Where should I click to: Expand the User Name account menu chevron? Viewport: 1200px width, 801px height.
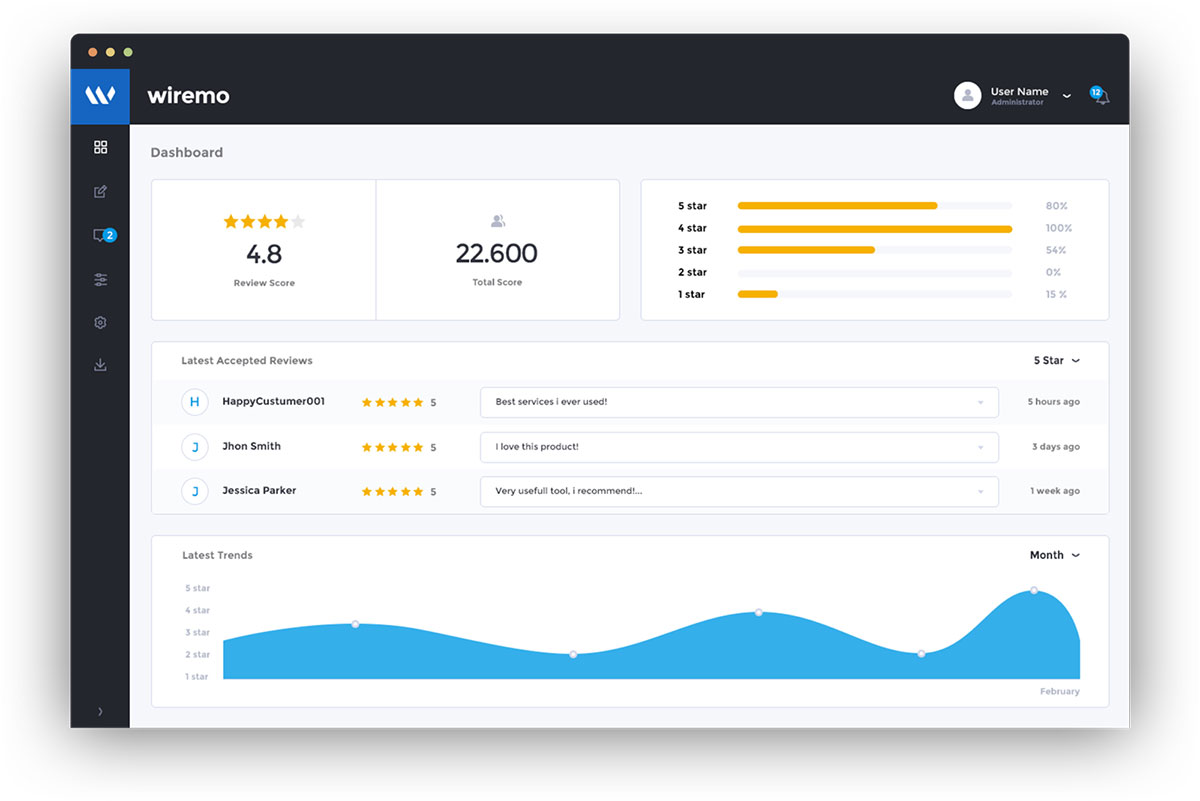(1066, 96)
